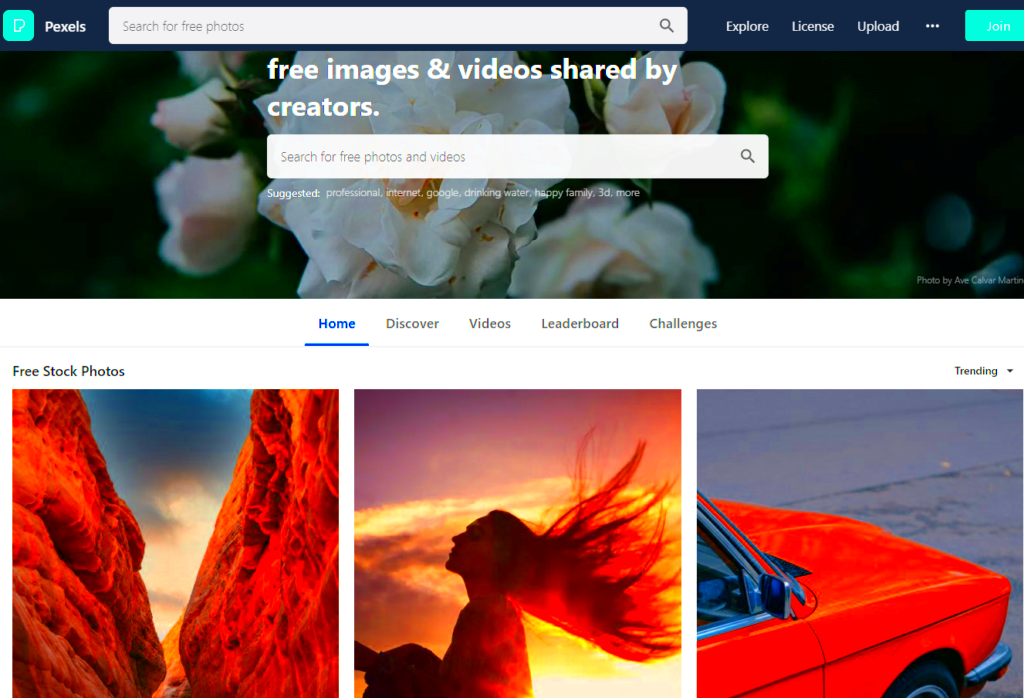Open the three-dots more options menu
Screen dimensions: 1024x698
[932, 26]
